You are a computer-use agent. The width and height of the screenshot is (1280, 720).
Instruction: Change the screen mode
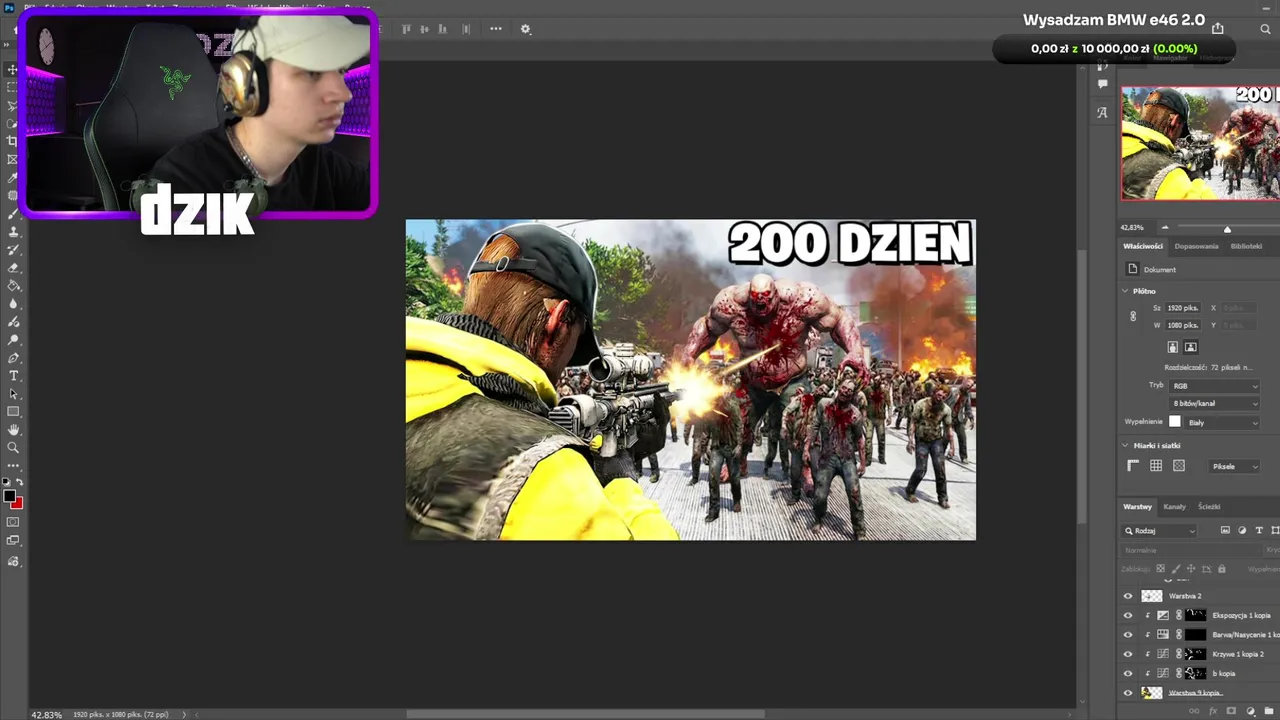click(13, 541)
